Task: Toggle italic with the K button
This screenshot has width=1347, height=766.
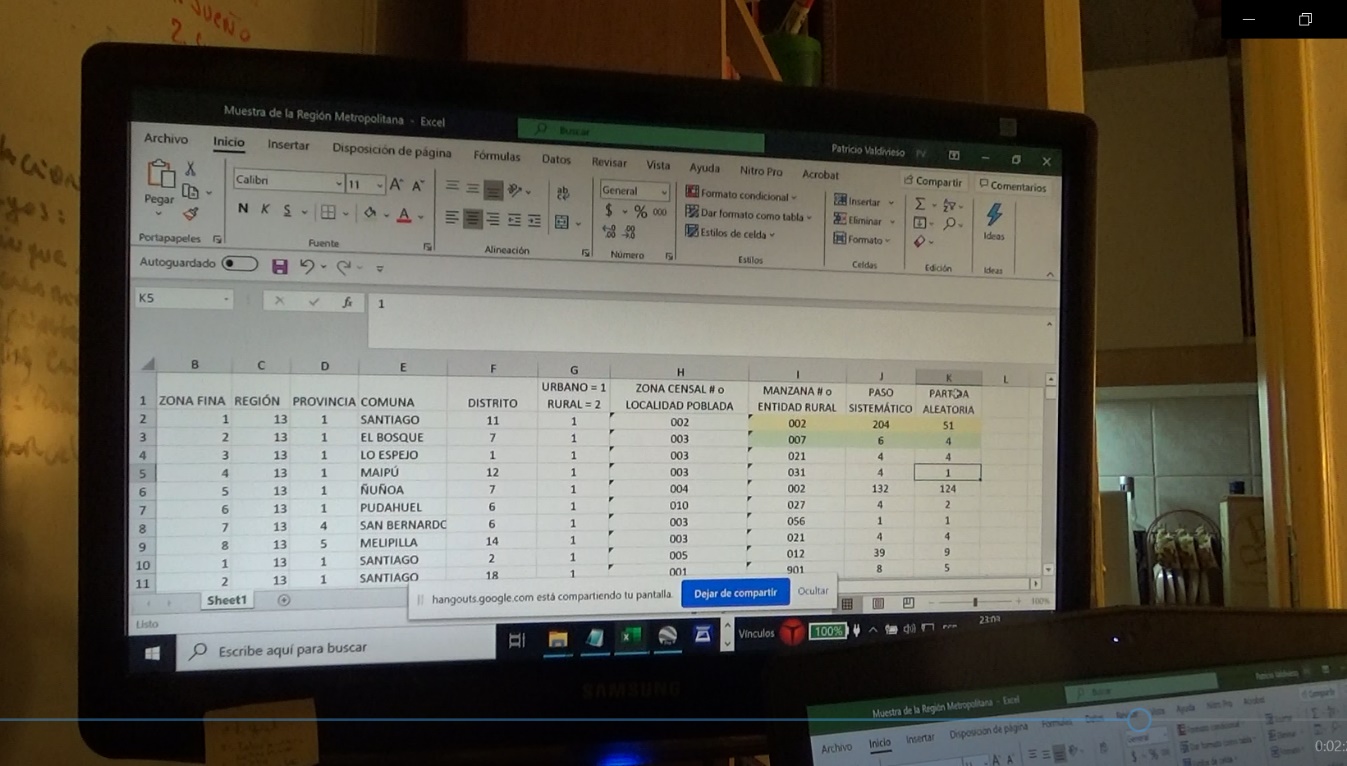Action: point(265,209)
